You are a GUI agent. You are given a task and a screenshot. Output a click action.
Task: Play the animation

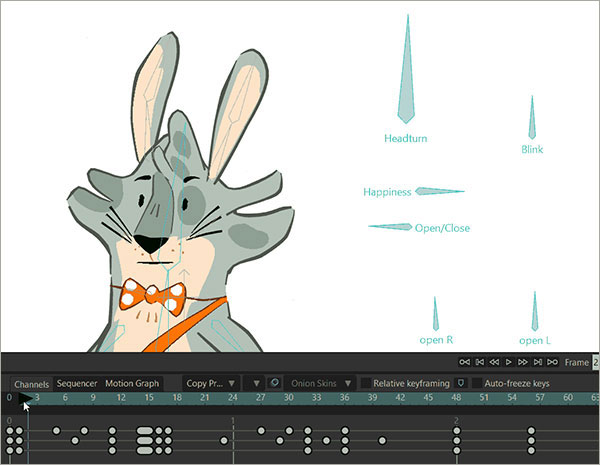point(509,361)
